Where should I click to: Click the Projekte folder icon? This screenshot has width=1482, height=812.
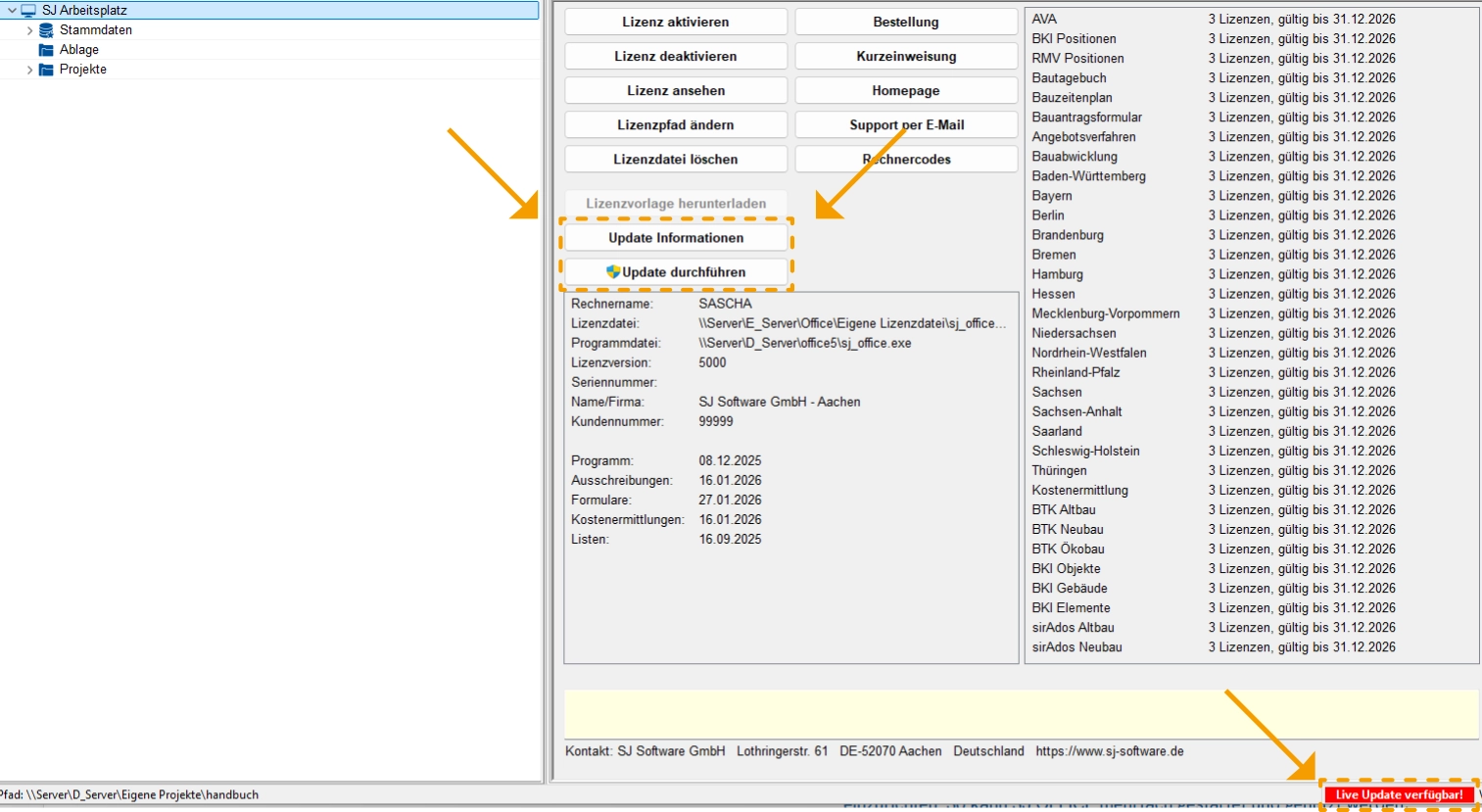coord(46,70)
